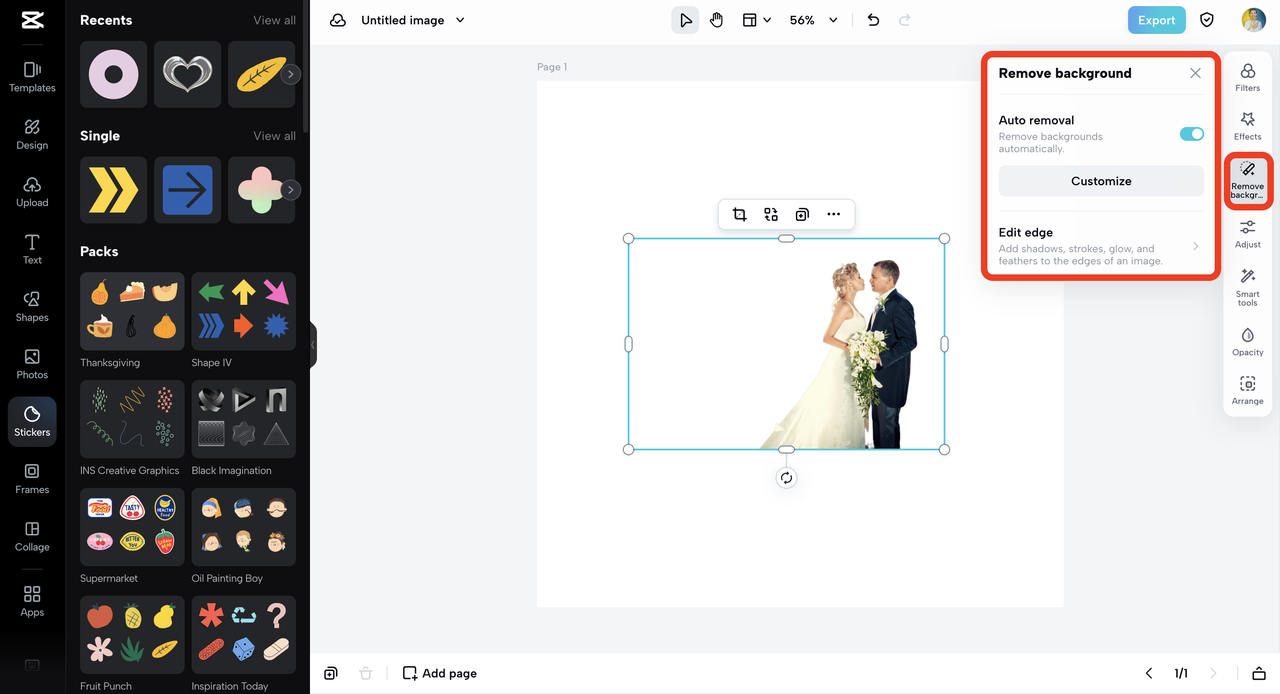The height and width of the screenshot is (694, 1280).
Task: Click the rotate handle below image
Action: click(786, 478)
